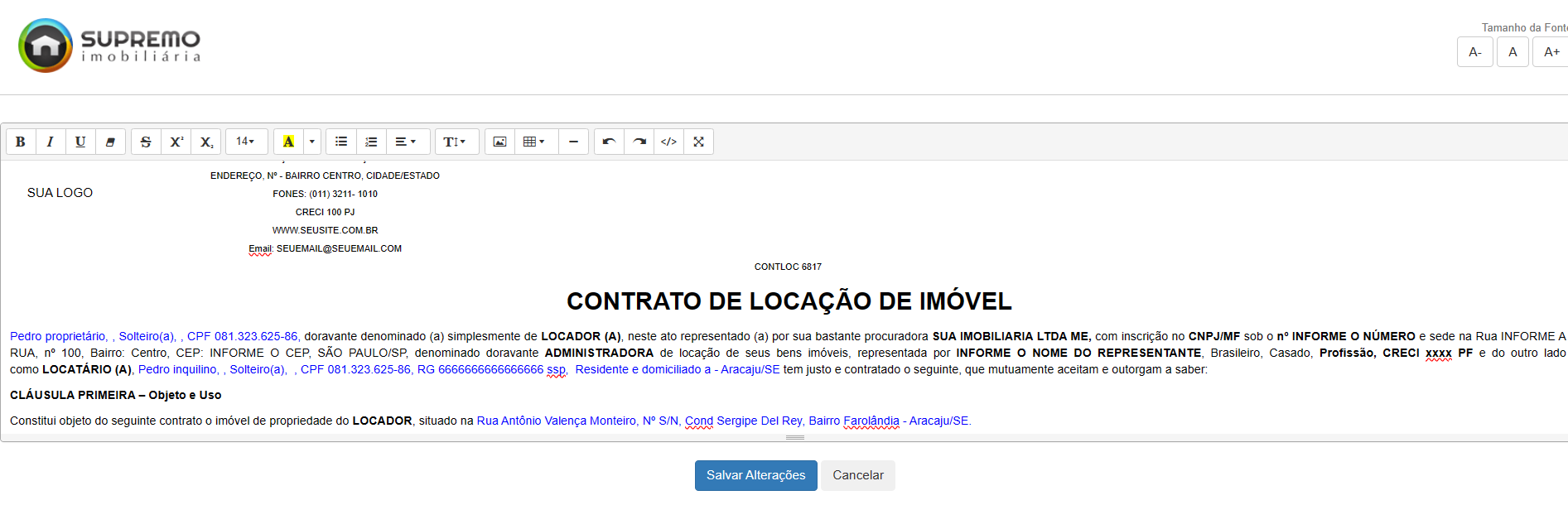Viewport: 1568px width, 505px height.
Task: Apply the yellow highlight color
Action: [x=288, y=142]
